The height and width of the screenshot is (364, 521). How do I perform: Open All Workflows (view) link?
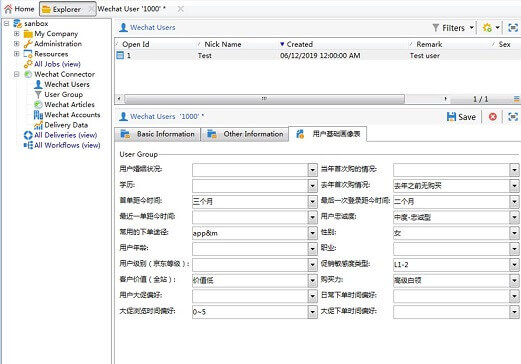67,145
